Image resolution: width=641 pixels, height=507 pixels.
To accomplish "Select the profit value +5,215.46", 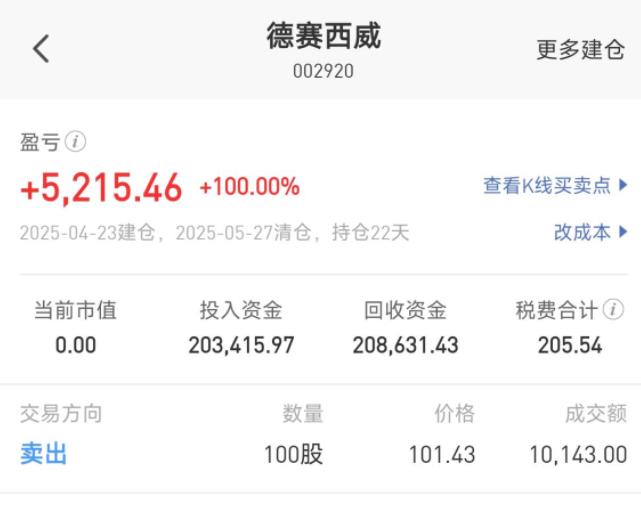I will pos(101,187).
